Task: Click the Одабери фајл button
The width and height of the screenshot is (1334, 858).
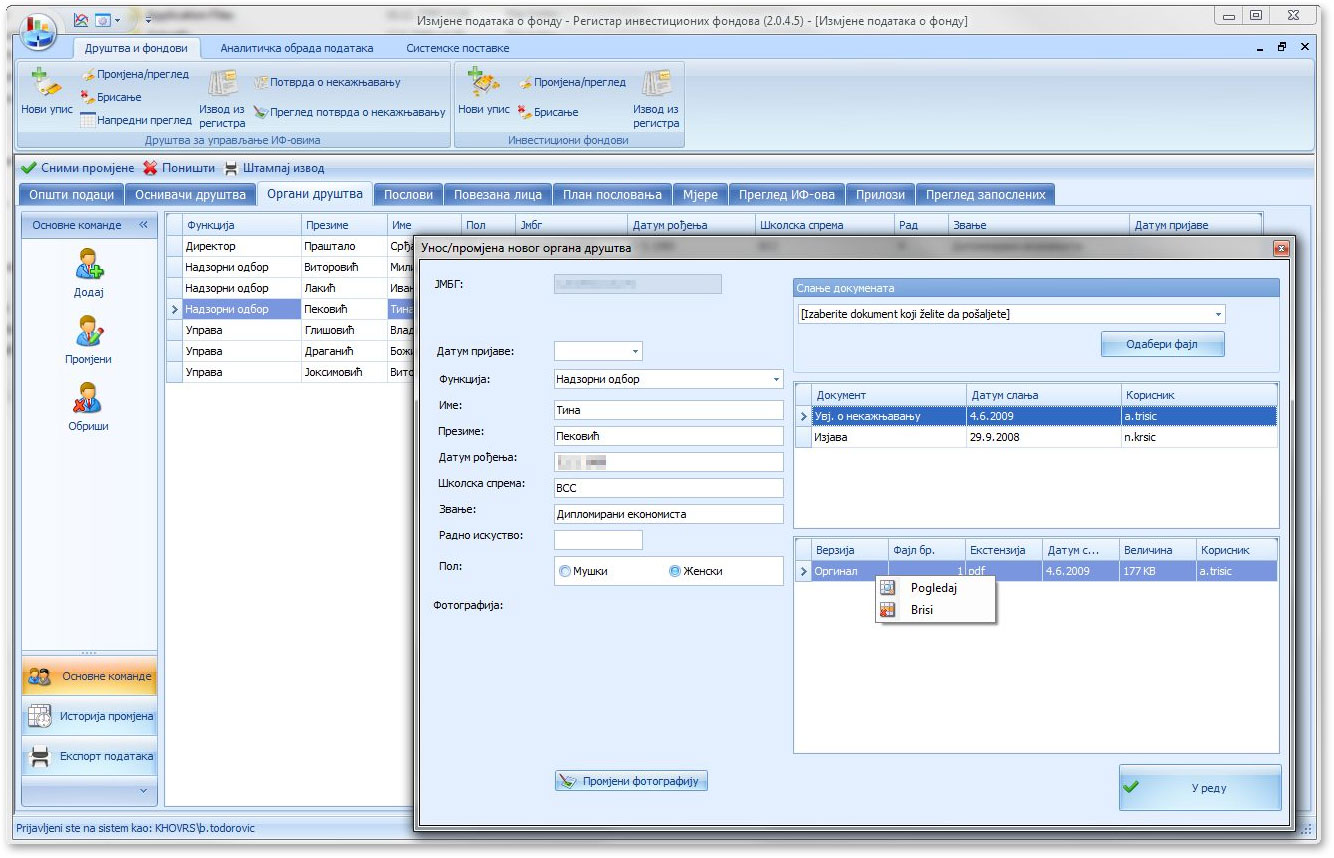Action: pos(1162,345)
